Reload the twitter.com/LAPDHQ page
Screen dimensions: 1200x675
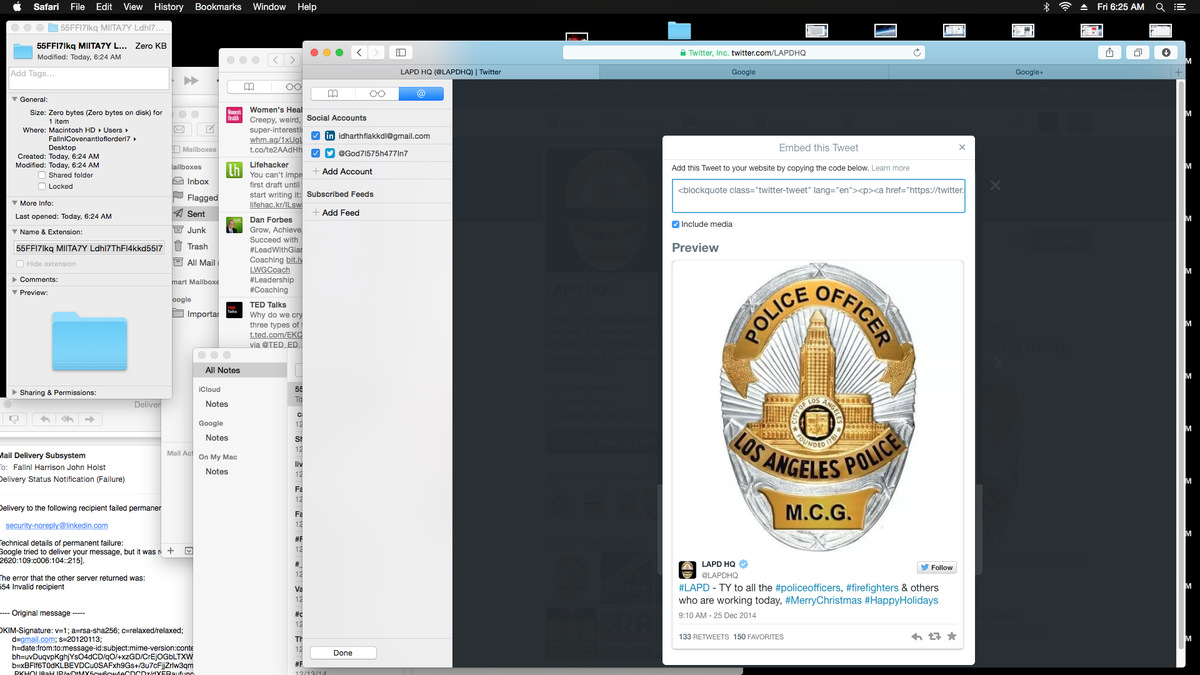click(917, 52)
